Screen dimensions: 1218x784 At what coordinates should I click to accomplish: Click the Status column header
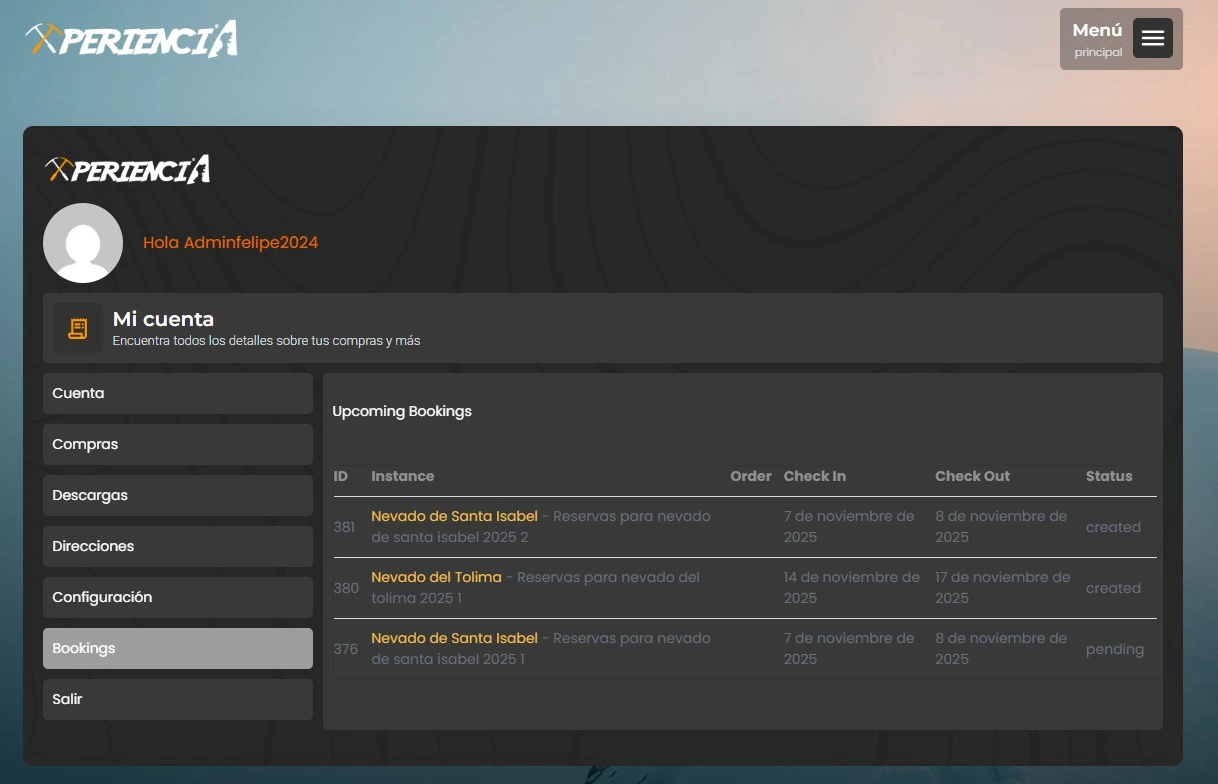(1108, 476)
